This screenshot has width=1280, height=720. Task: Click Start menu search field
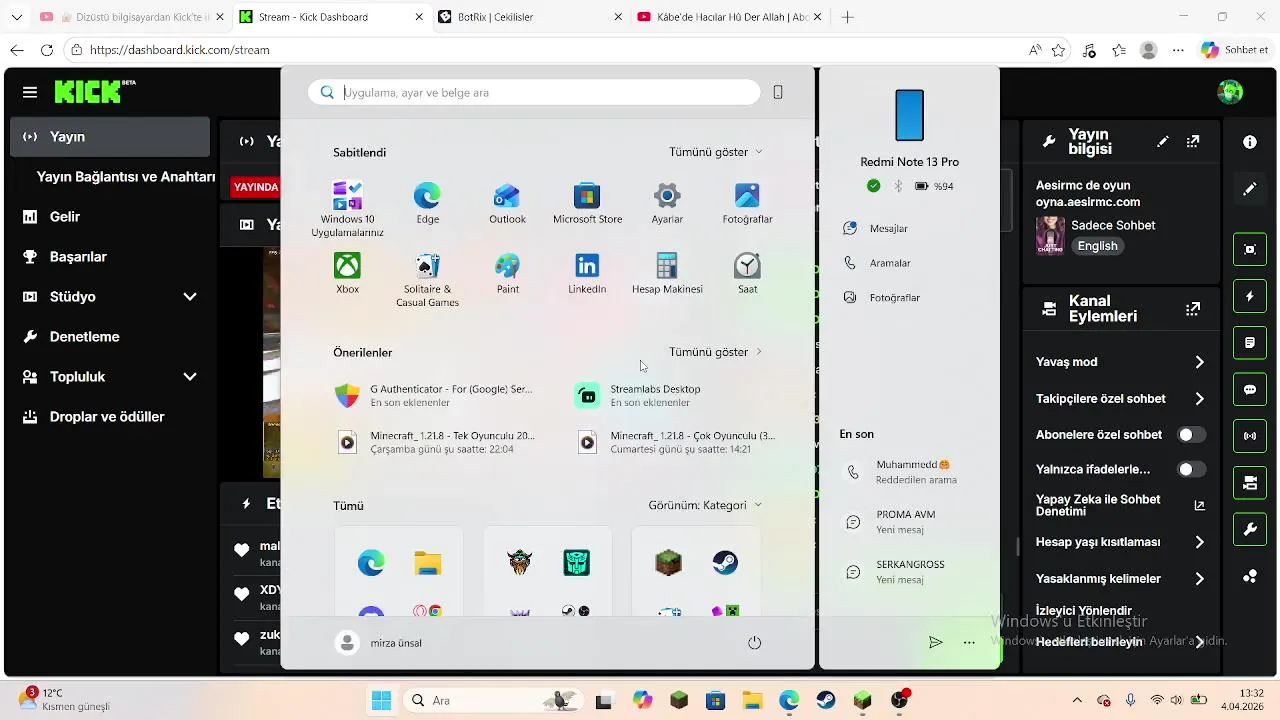coord(534,92)
